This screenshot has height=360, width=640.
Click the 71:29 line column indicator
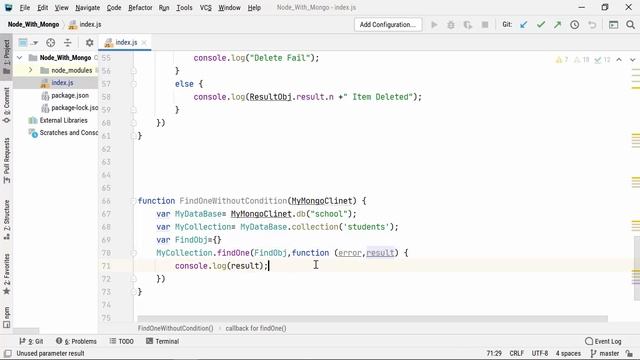click(x=494, y=353)
